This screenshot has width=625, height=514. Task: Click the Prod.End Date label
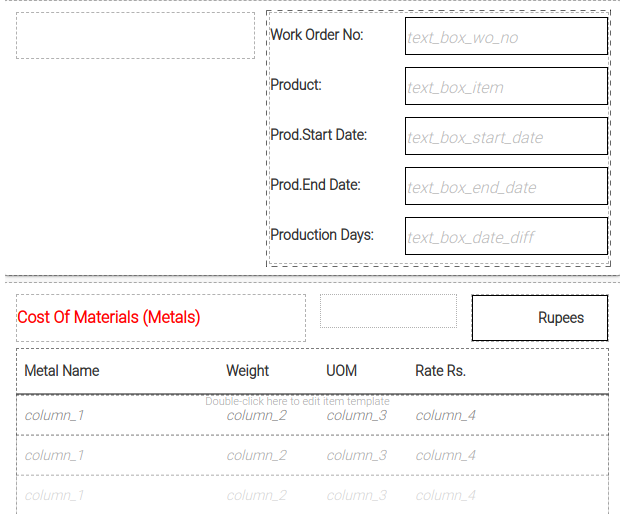[315, 185]
